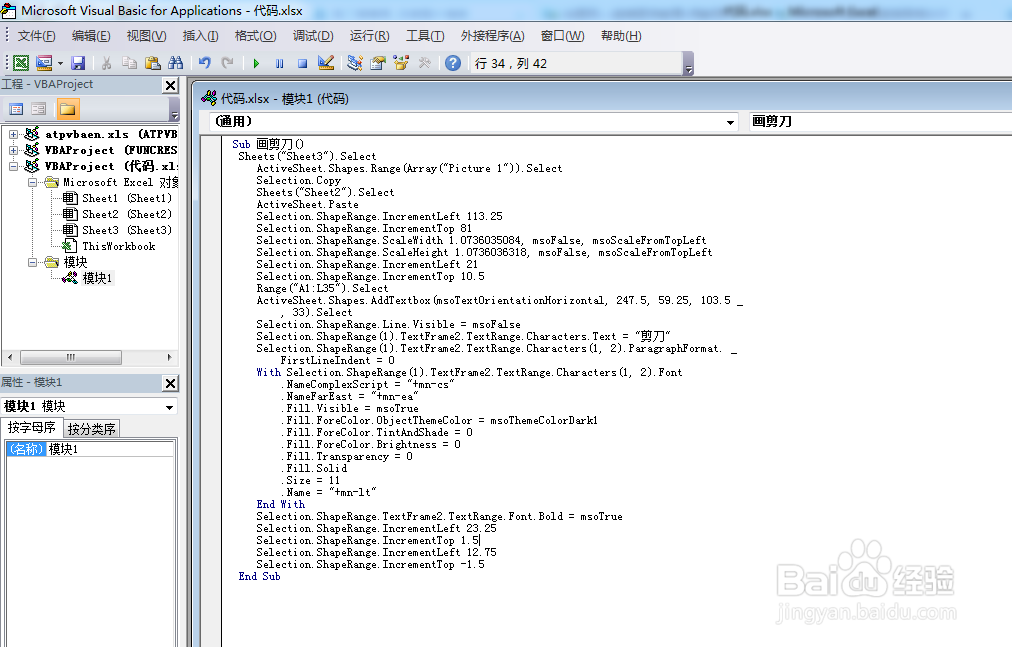Image resolution: width=1012 pixels, height=647 pixels.
Task: Open the 格式(O) menu
Action: pyautogui.click(x=256, y=36)
